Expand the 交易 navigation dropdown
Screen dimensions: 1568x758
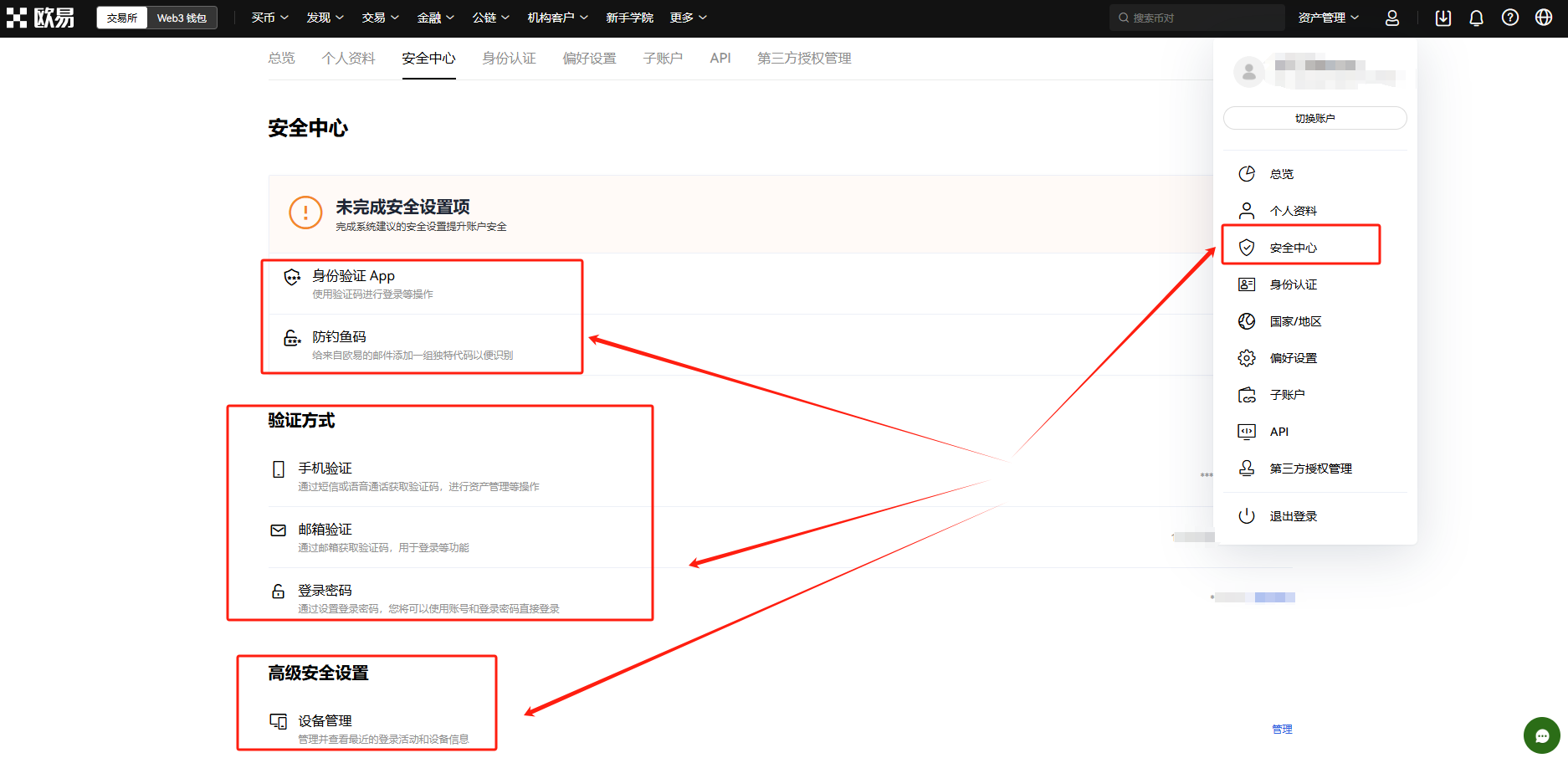pyautogui.click(x=379, y=17)
